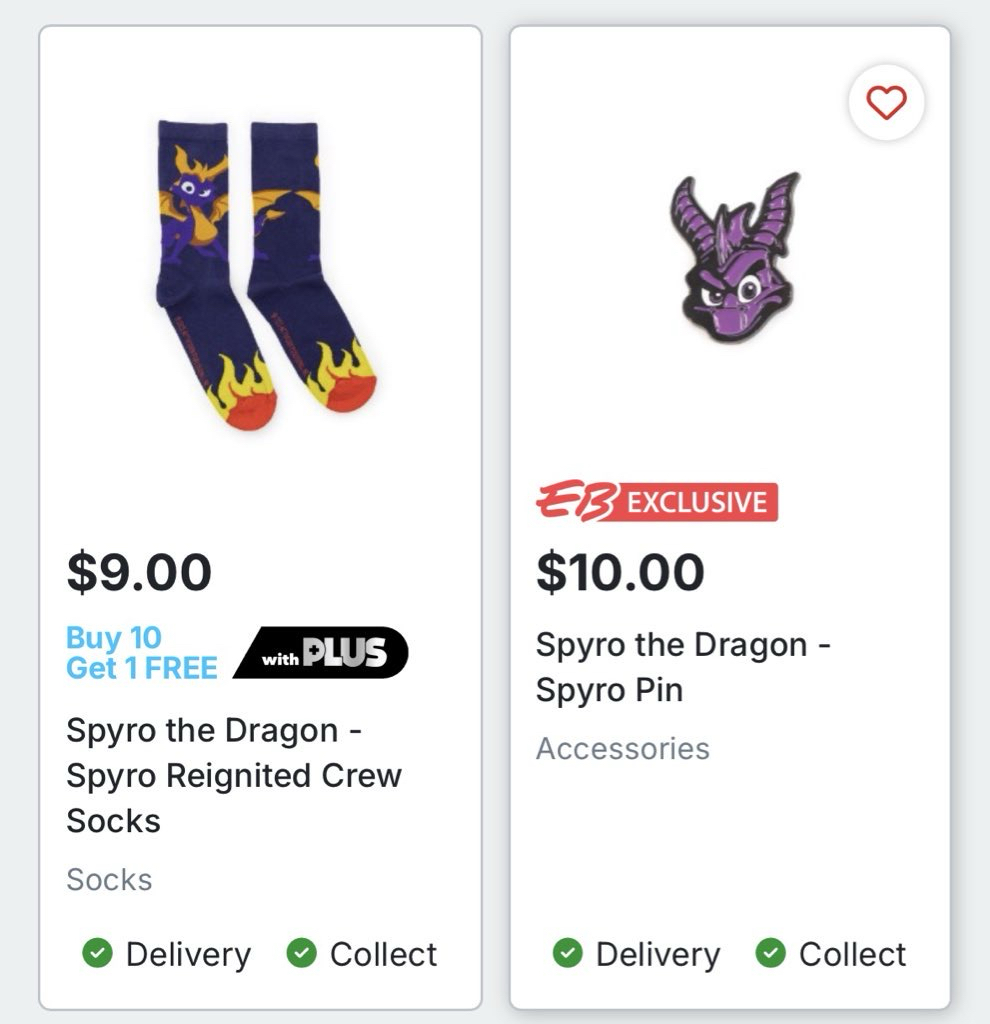Click the EB Exclusive badge

click(657, 501)
